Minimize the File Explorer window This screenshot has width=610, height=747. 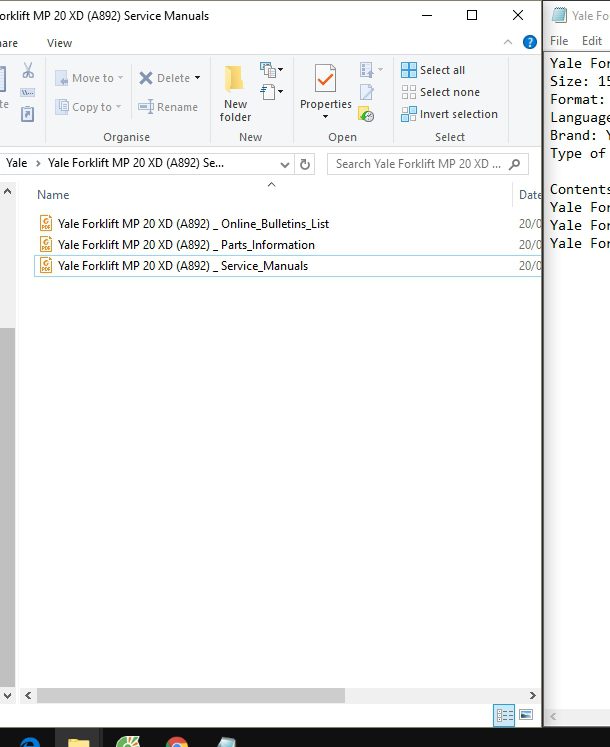click(x=427, y=15)
